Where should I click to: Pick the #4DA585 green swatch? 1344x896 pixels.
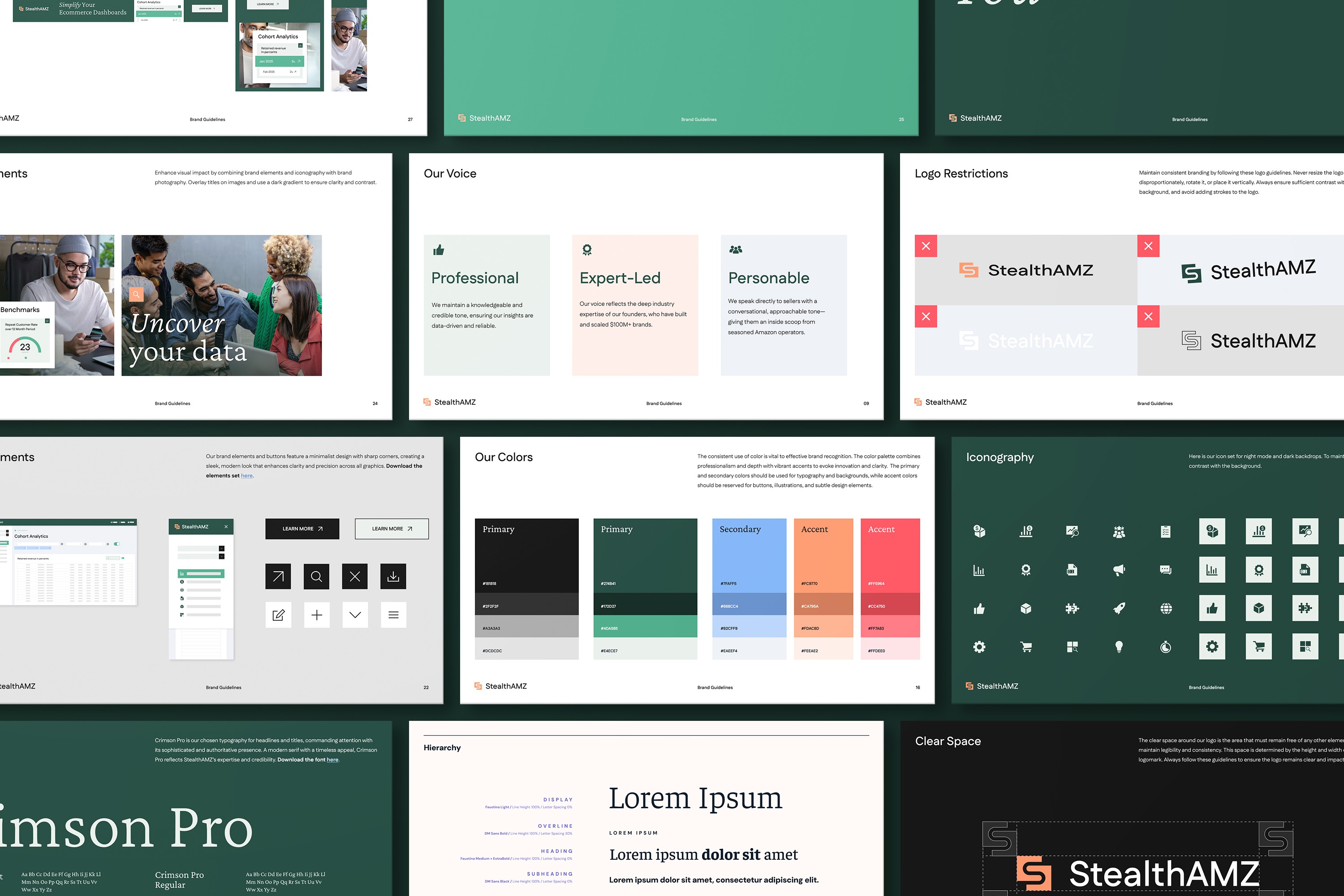tap(645, 626)
